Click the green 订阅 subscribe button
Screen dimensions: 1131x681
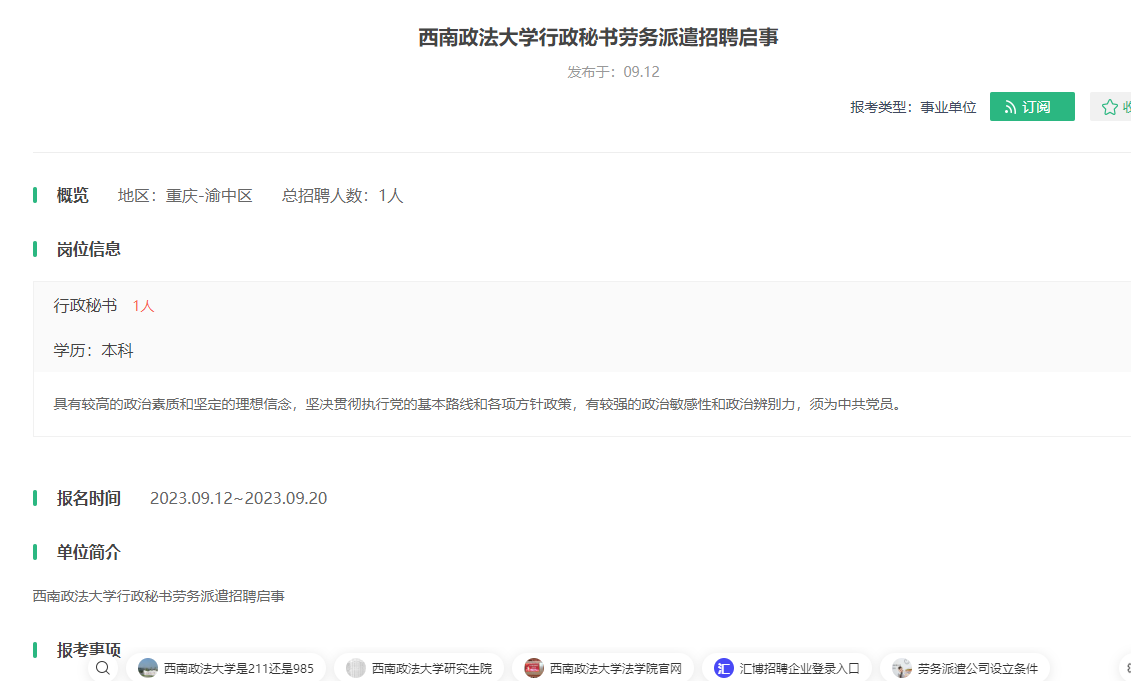coord(1031,107)
